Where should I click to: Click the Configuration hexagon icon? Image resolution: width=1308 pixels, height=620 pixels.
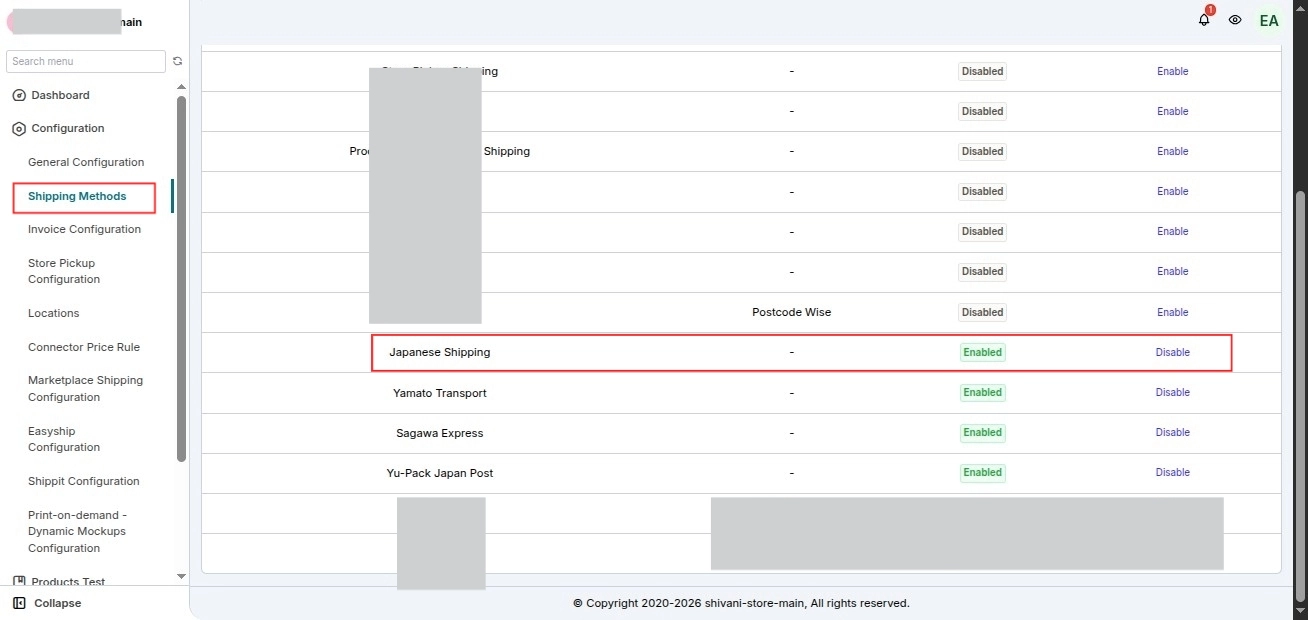pos(18,129)
